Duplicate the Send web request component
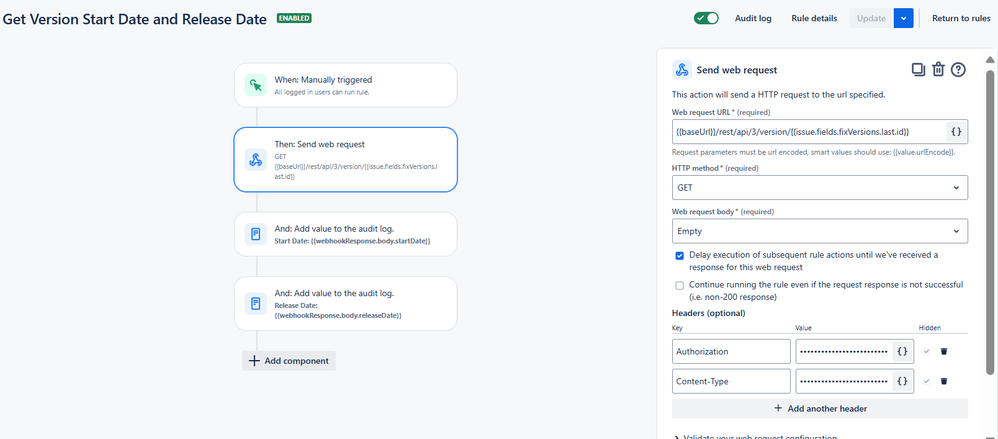This screenshot has height=439, width=998. (918, 69)
